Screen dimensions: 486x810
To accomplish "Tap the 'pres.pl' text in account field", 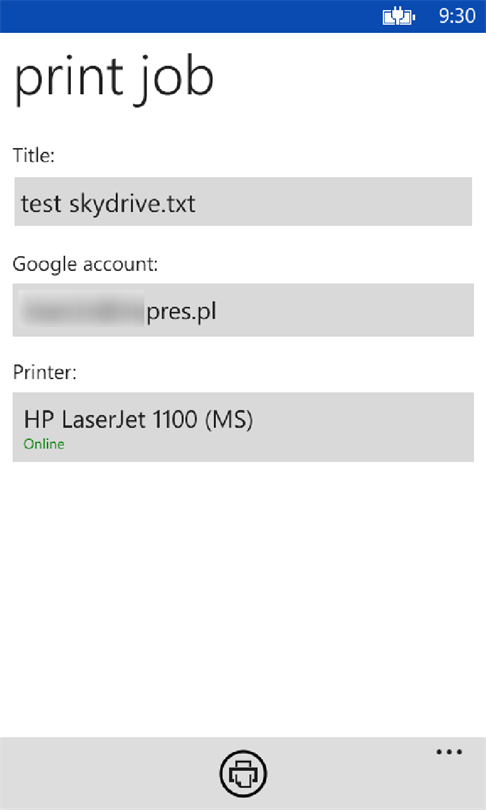I will tap(181, 311).
